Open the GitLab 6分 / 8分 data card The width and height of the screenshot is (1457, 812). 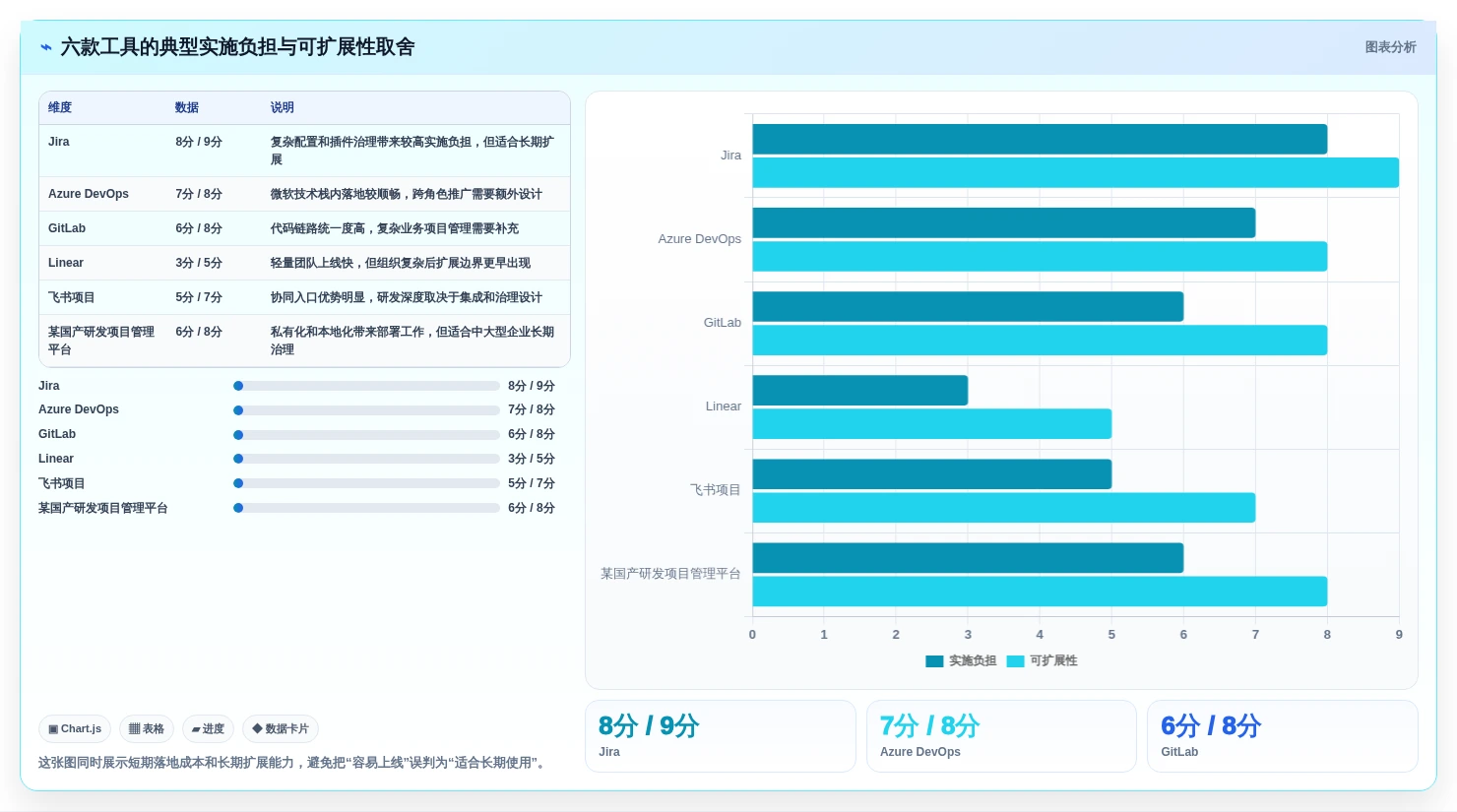pos(1283,736)
